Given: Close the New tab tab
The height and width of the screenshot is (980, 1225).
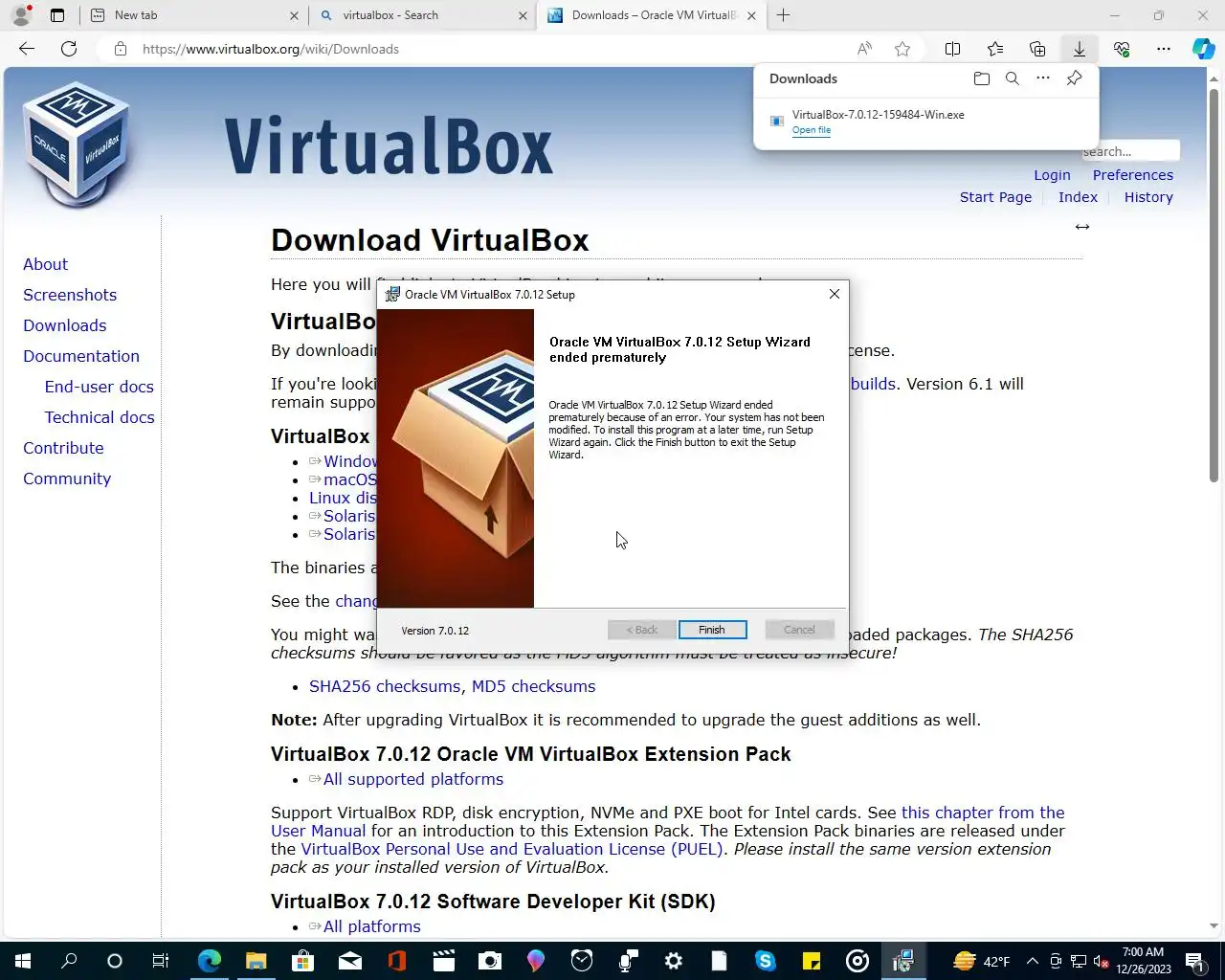Looking at the screenshot, I should (294, 15).
